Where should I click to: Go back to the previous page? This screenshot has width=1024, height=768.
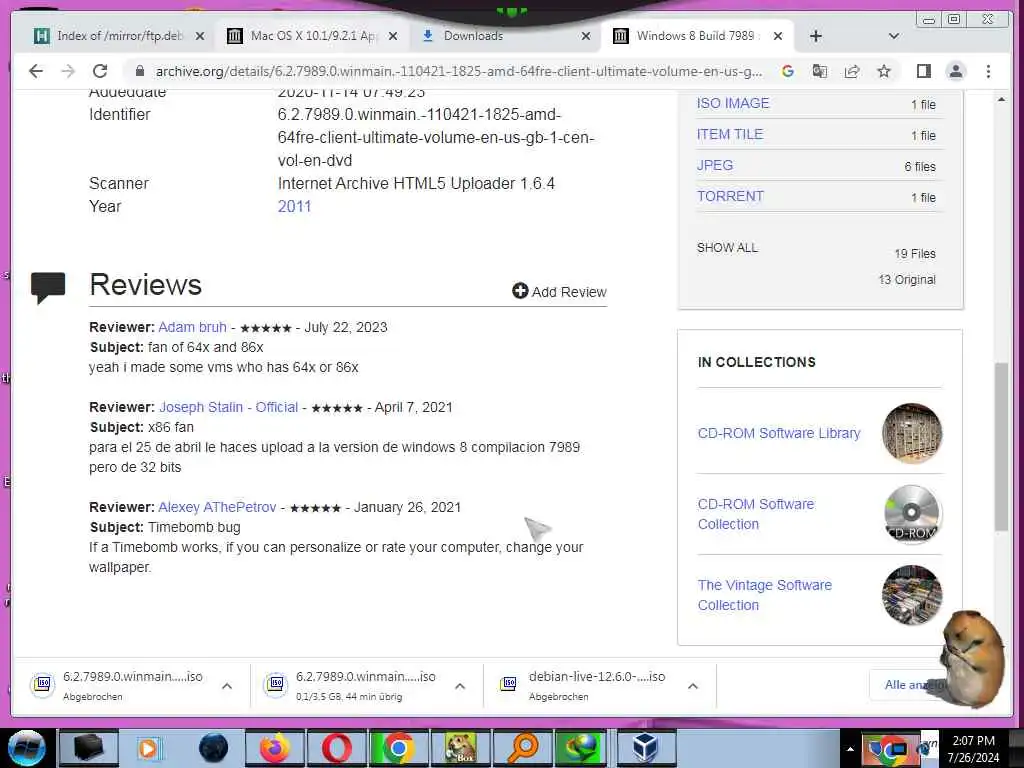(36, 71)
